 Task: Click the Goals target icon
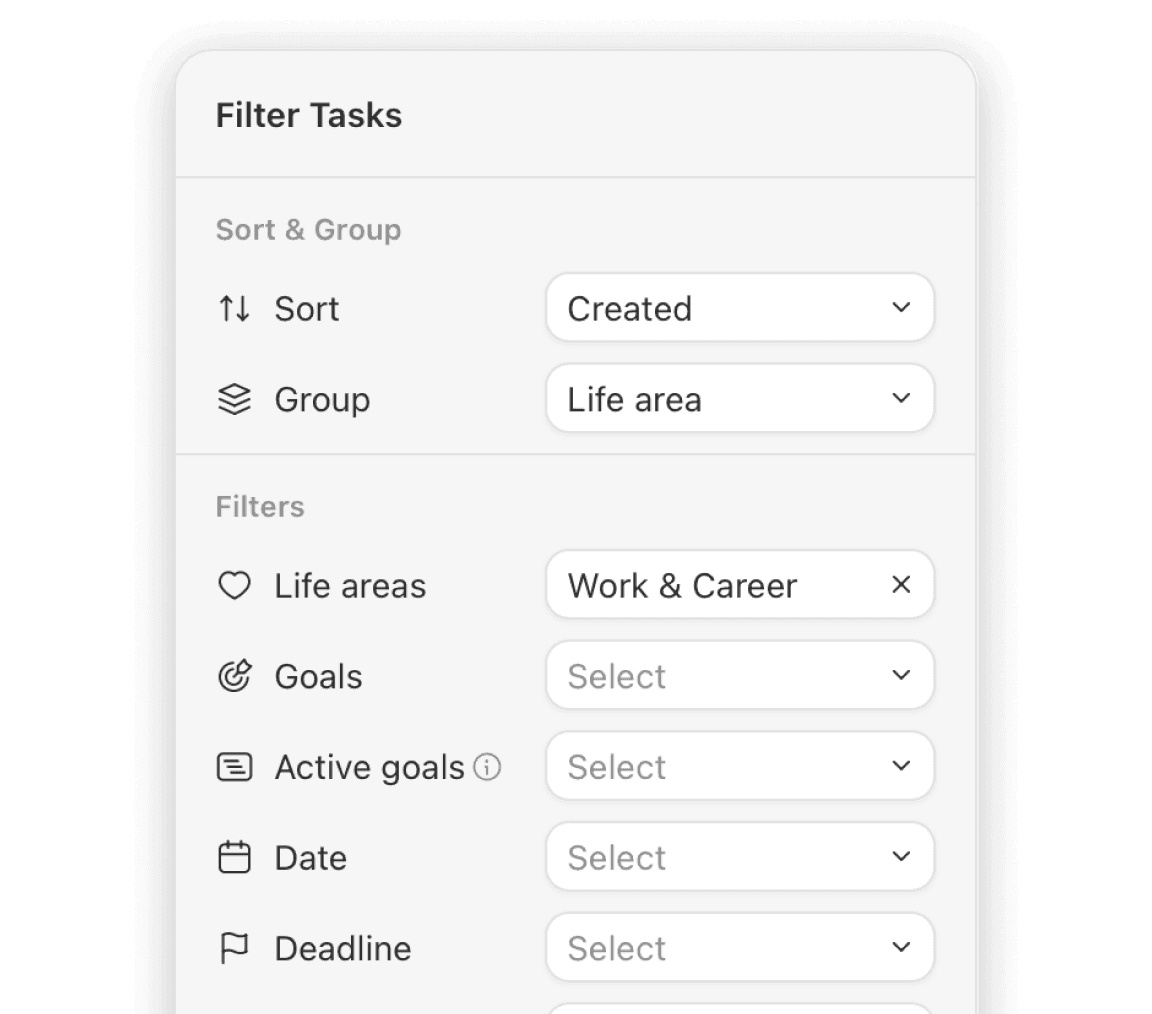pos(234,677)
